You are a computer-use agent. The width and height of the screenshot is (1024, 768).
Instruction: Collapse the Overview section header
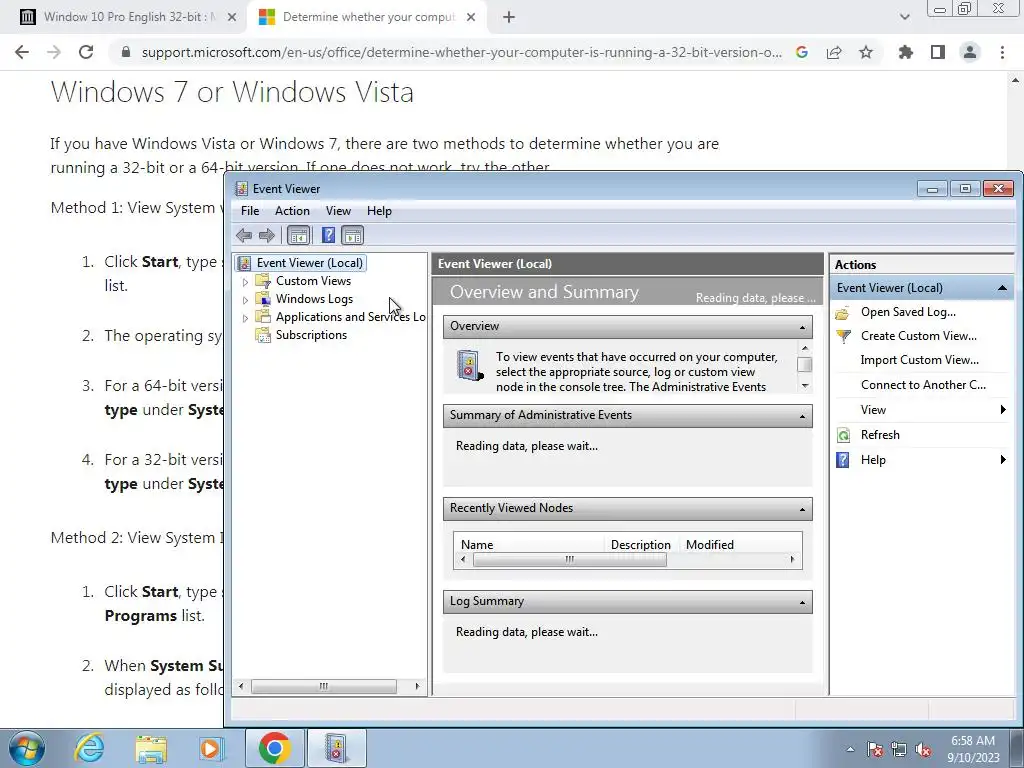click(x=802, y=327)
